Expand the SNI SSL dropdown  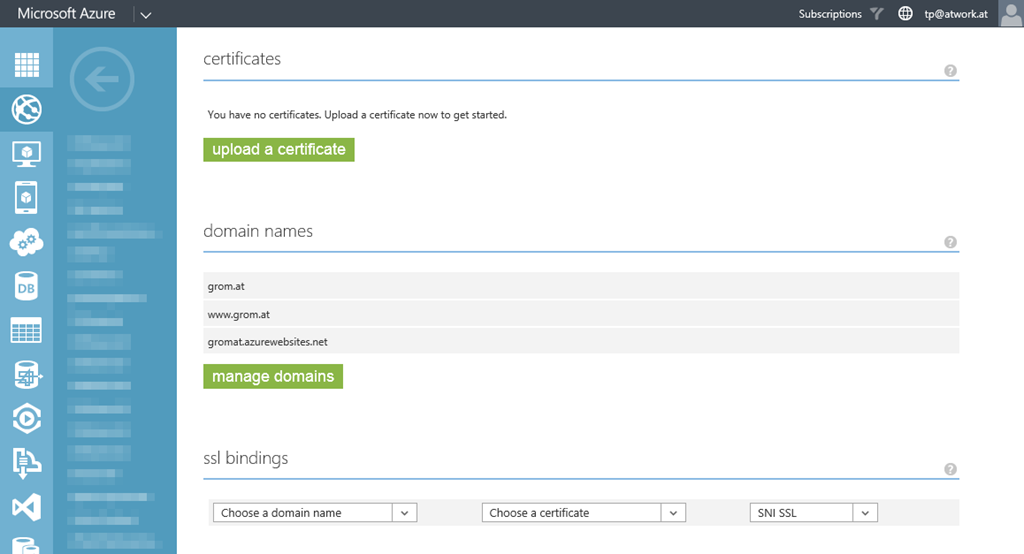[813, 512]
